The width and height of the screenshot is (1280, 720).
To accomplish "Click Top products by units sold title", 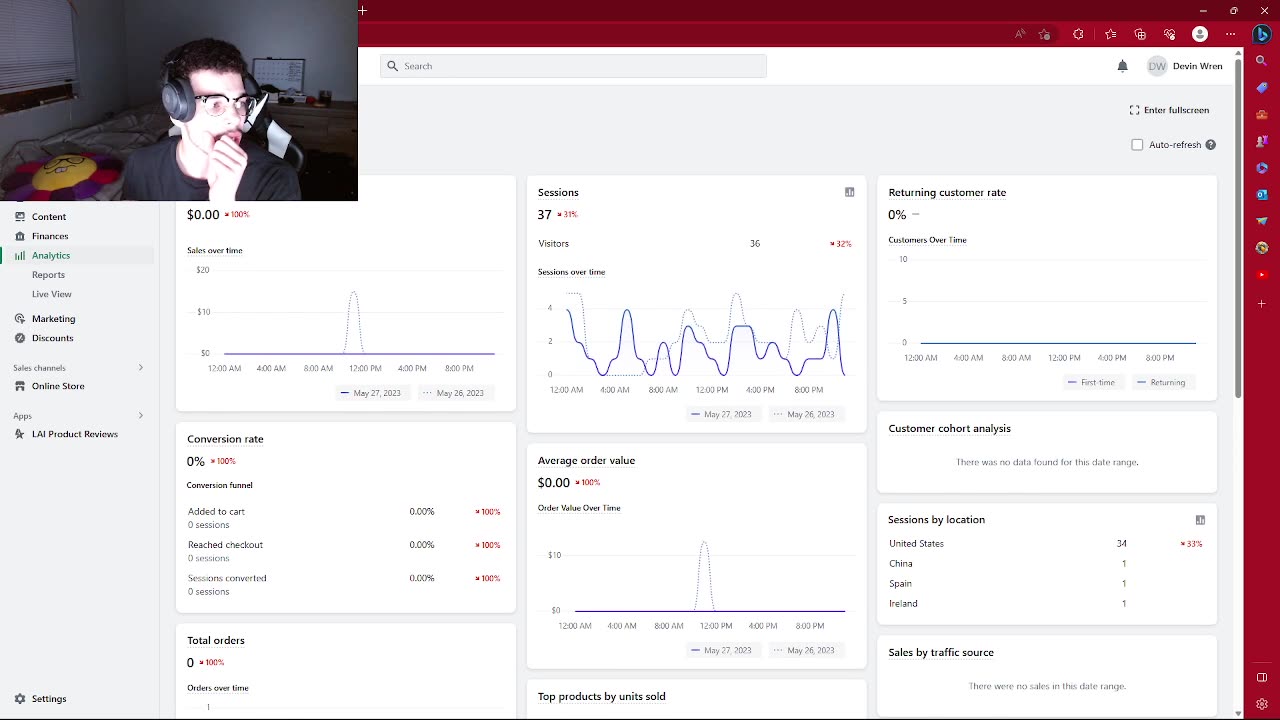I will tap(601, 697).
